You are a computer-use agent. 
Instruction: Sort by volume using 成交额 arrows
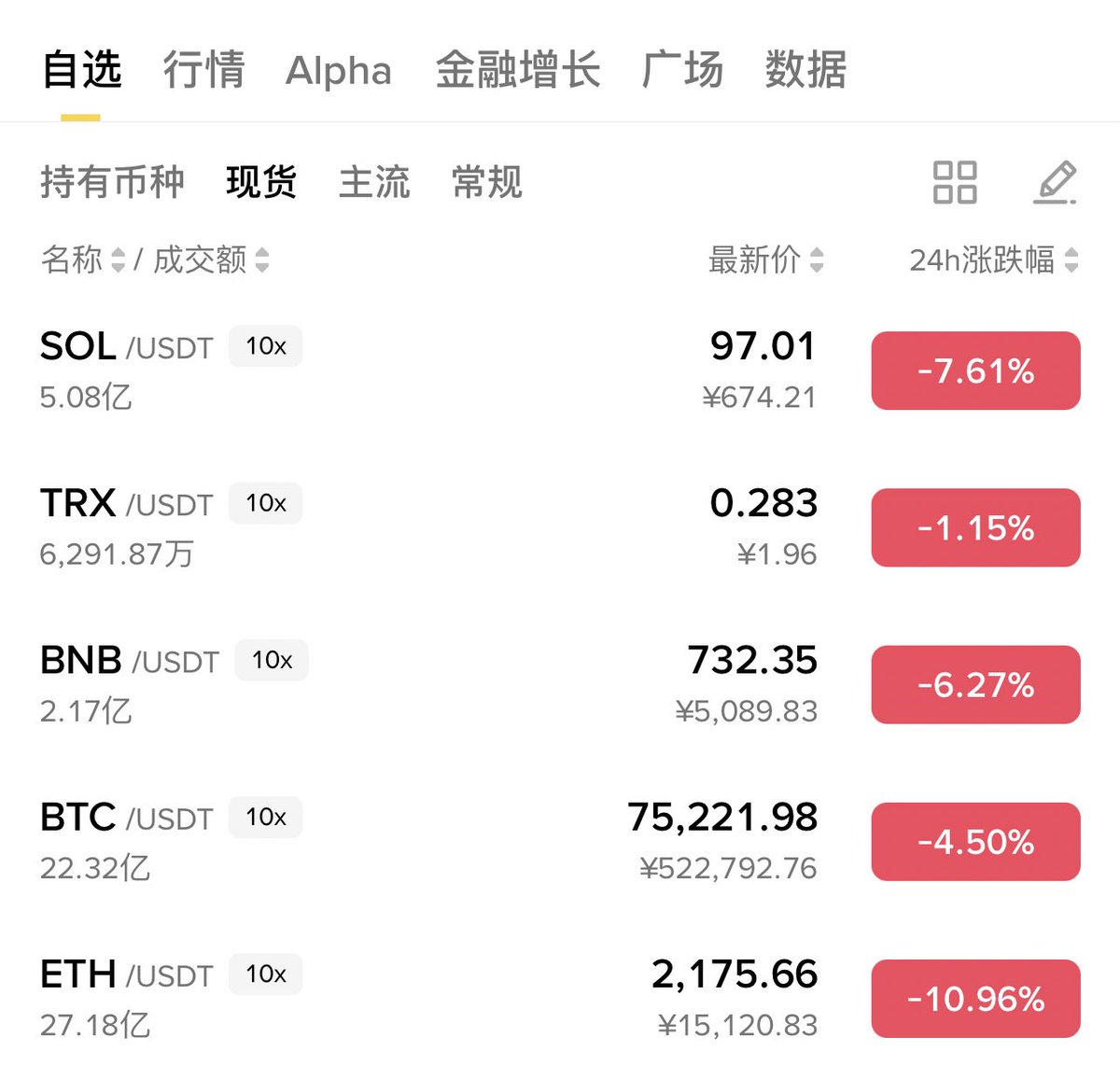[262, 259]
